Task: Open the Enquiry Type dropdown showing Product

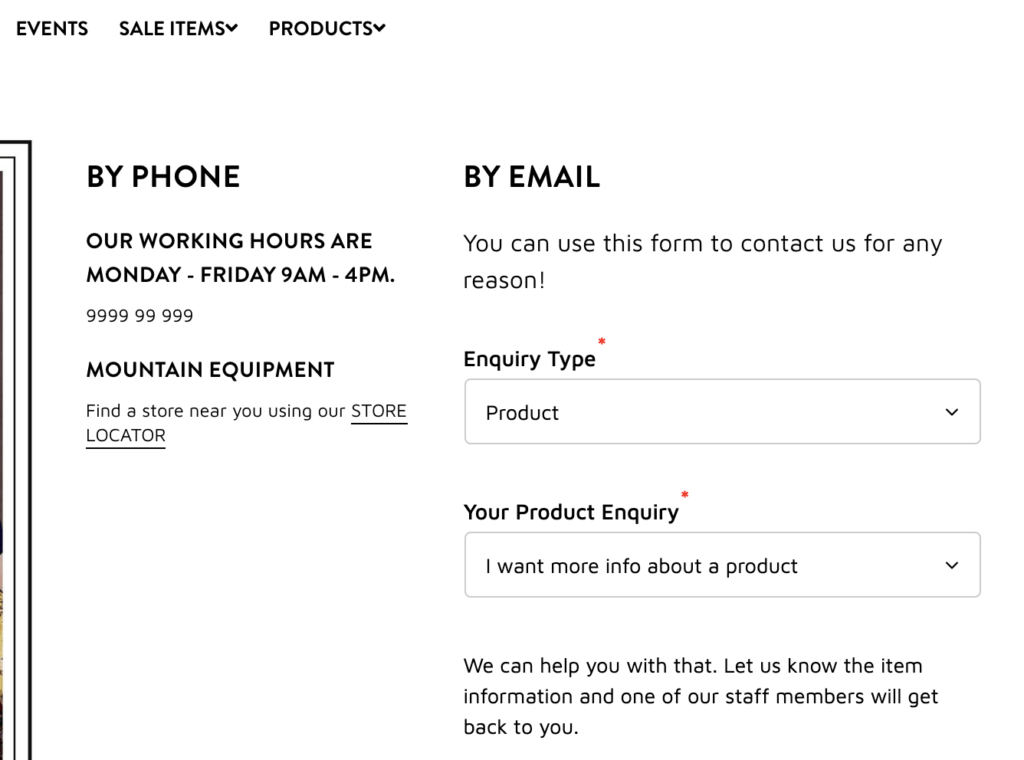Action: [722, 411]
